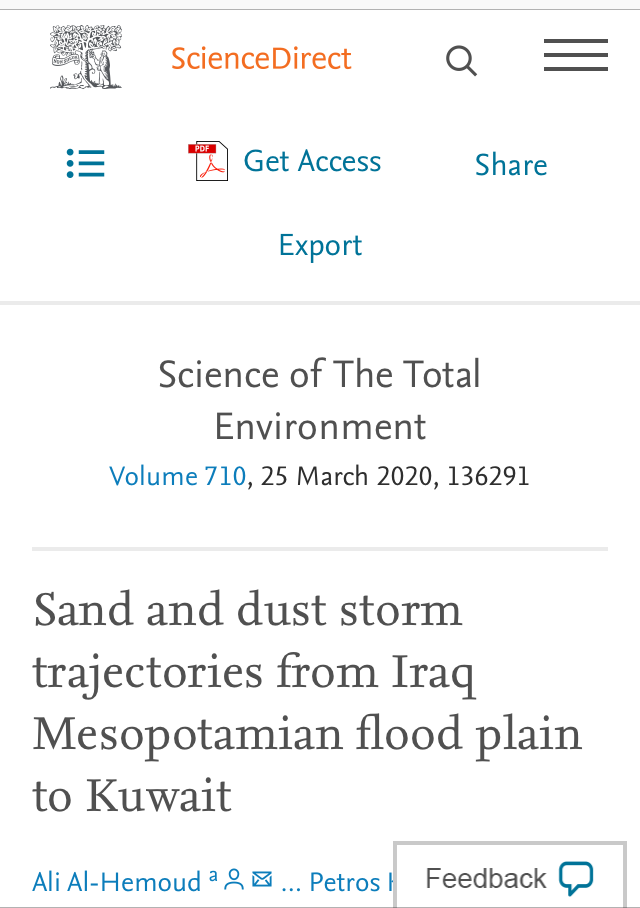Click the PDF document icon
This screenshot has height=908, width=640.
point(208,162)
